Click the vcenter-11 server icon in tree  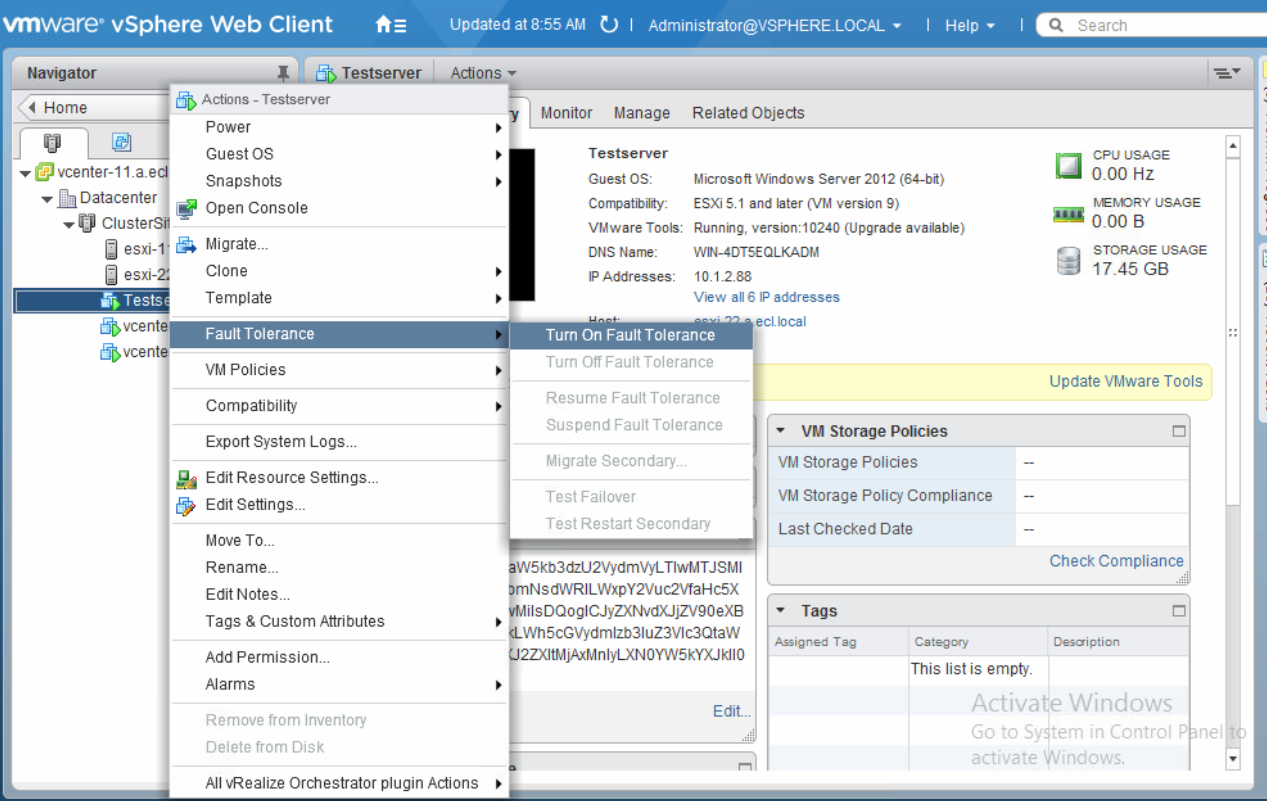44,172
